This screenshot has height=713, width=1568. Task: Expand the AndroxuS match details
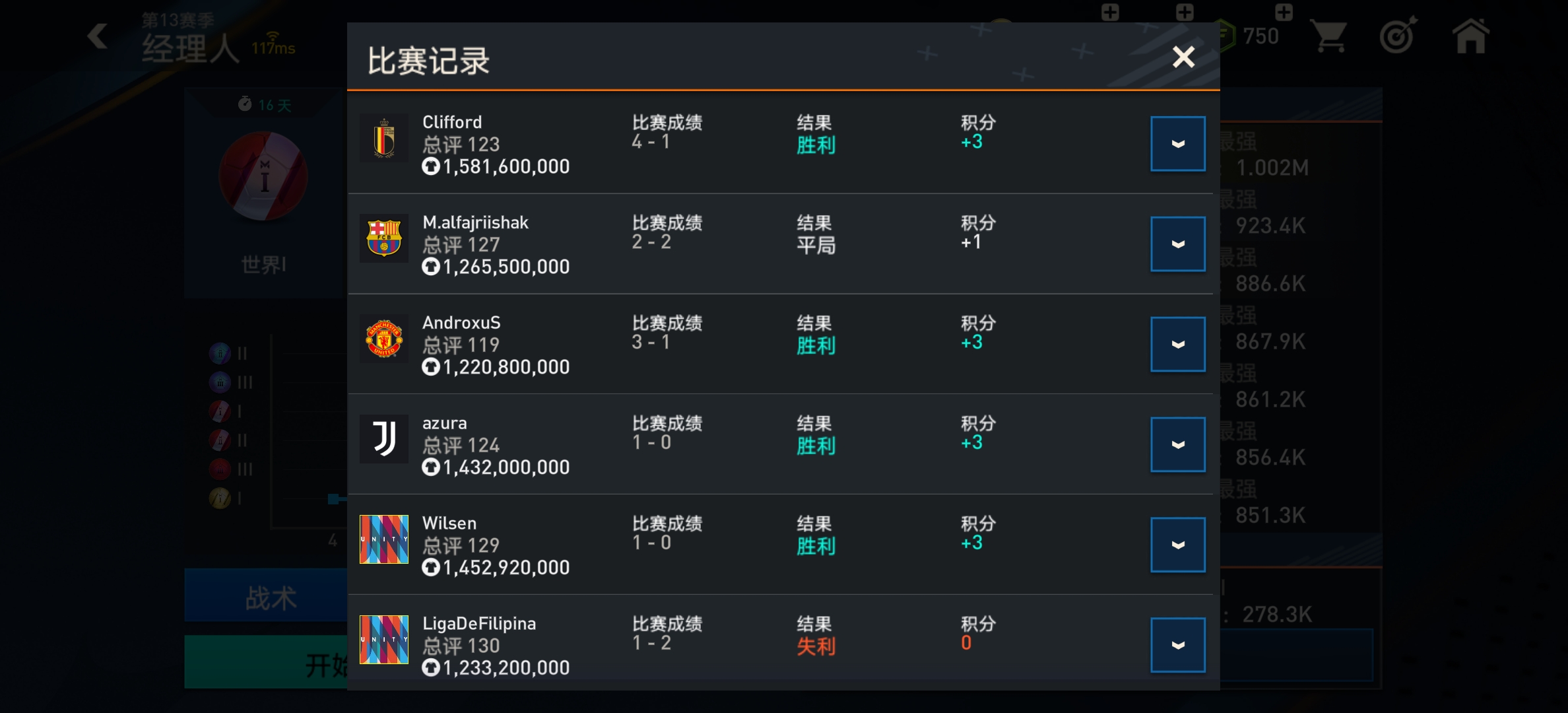[x=1178, y=345]
